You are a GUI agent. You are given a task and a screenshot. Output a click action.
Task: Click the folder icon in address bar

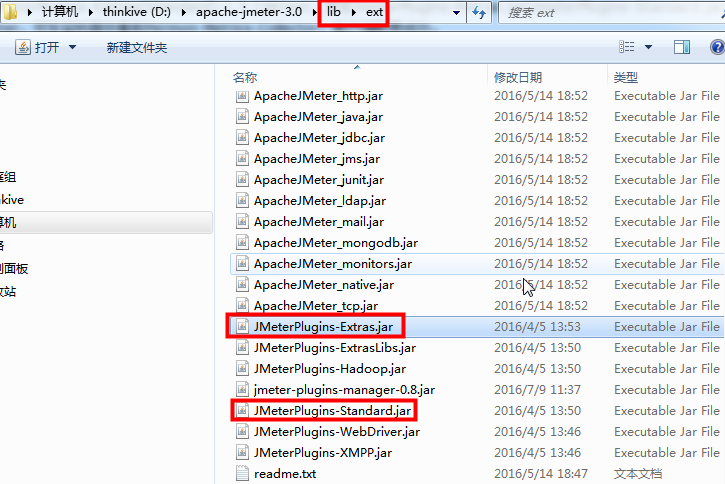pyautogui.click(x=10, y=12)
